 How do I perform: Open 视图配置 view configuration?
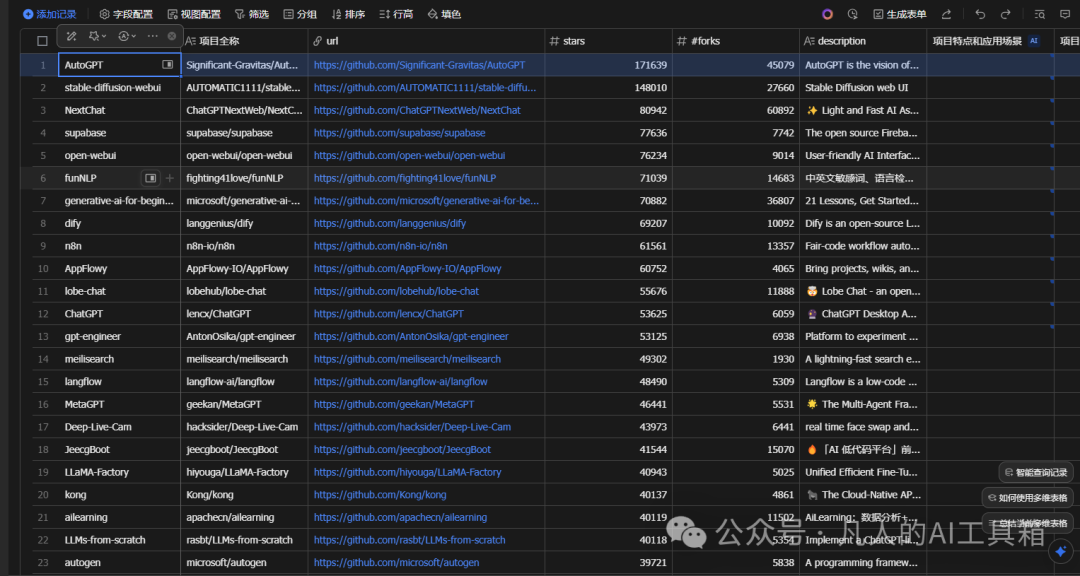click(194, 14)
